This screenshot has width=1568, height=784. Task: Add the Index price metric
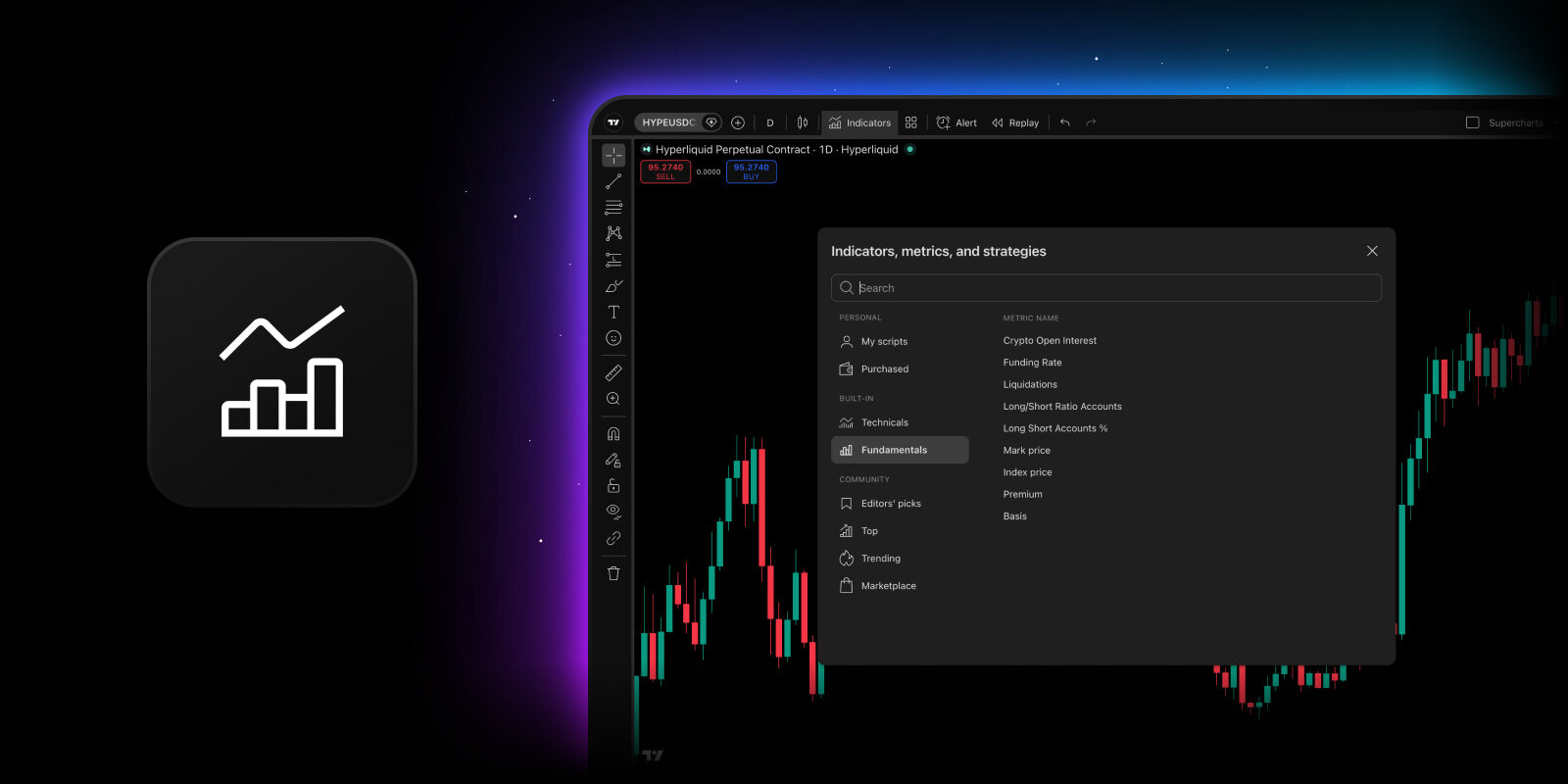click(1027, 472)
